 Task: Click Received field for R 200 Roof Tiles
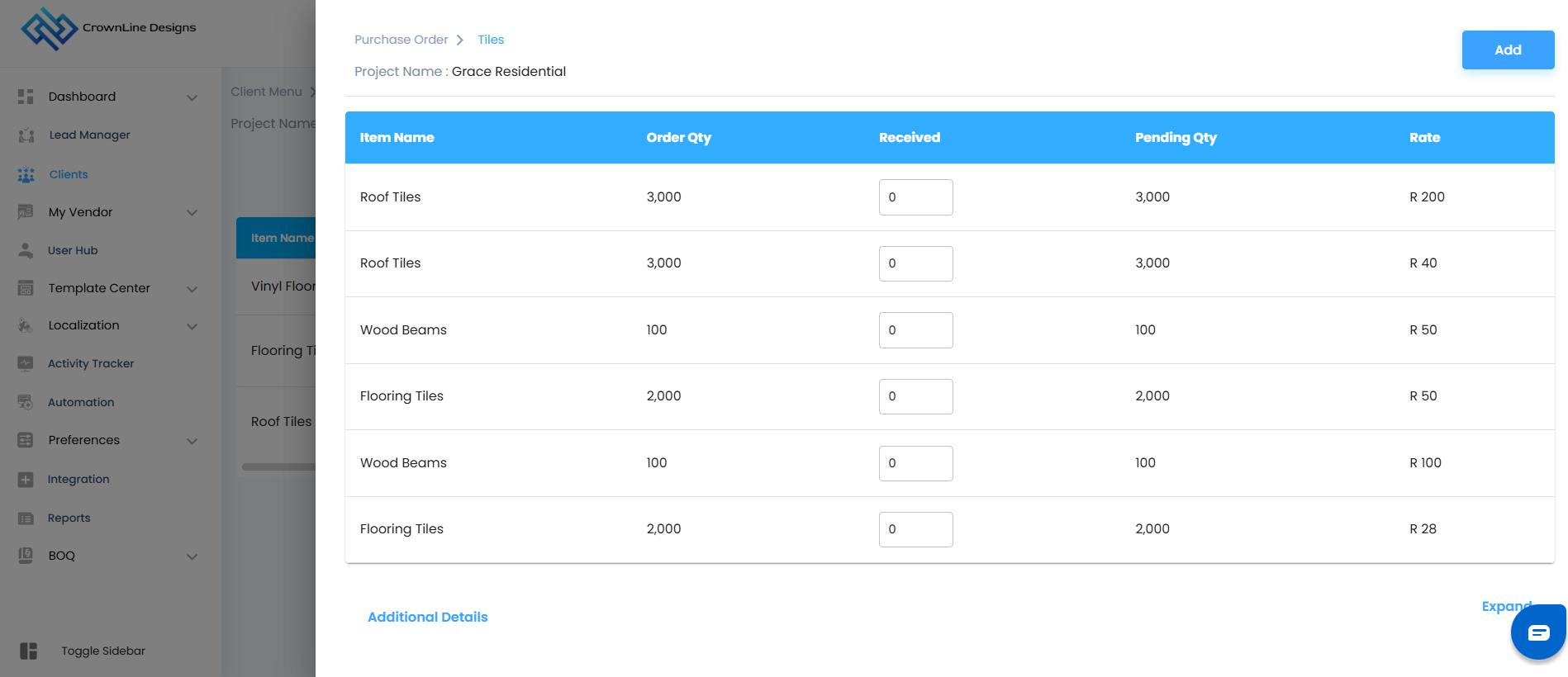pyautogui.click(x=915, y=197)
